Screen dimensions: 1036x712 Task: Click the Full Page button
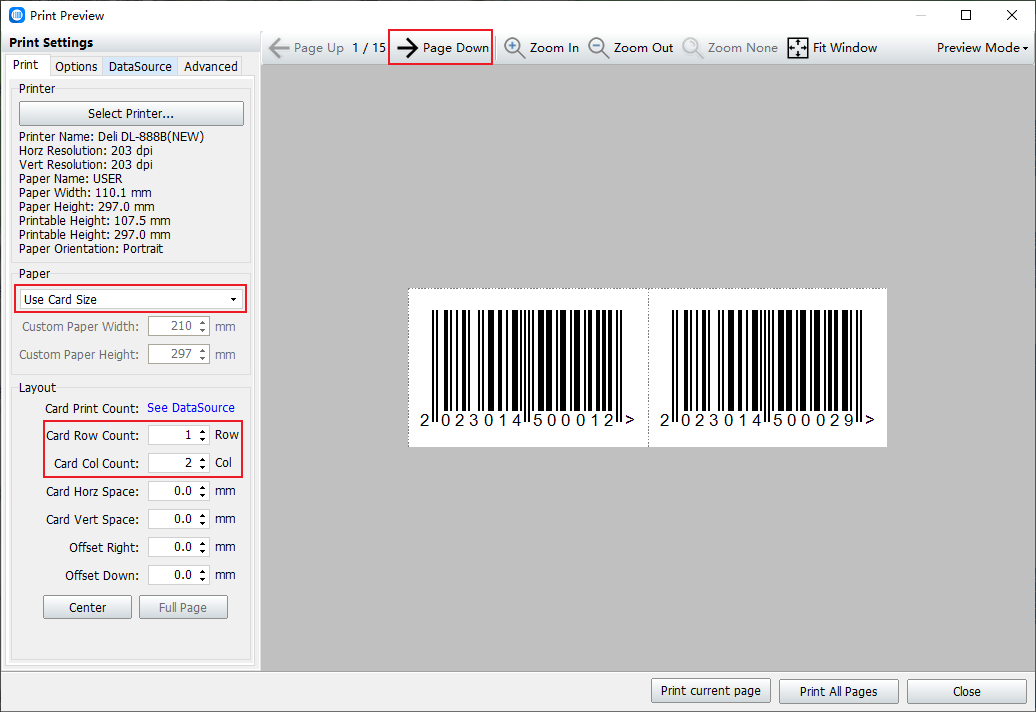click(183, 607)
